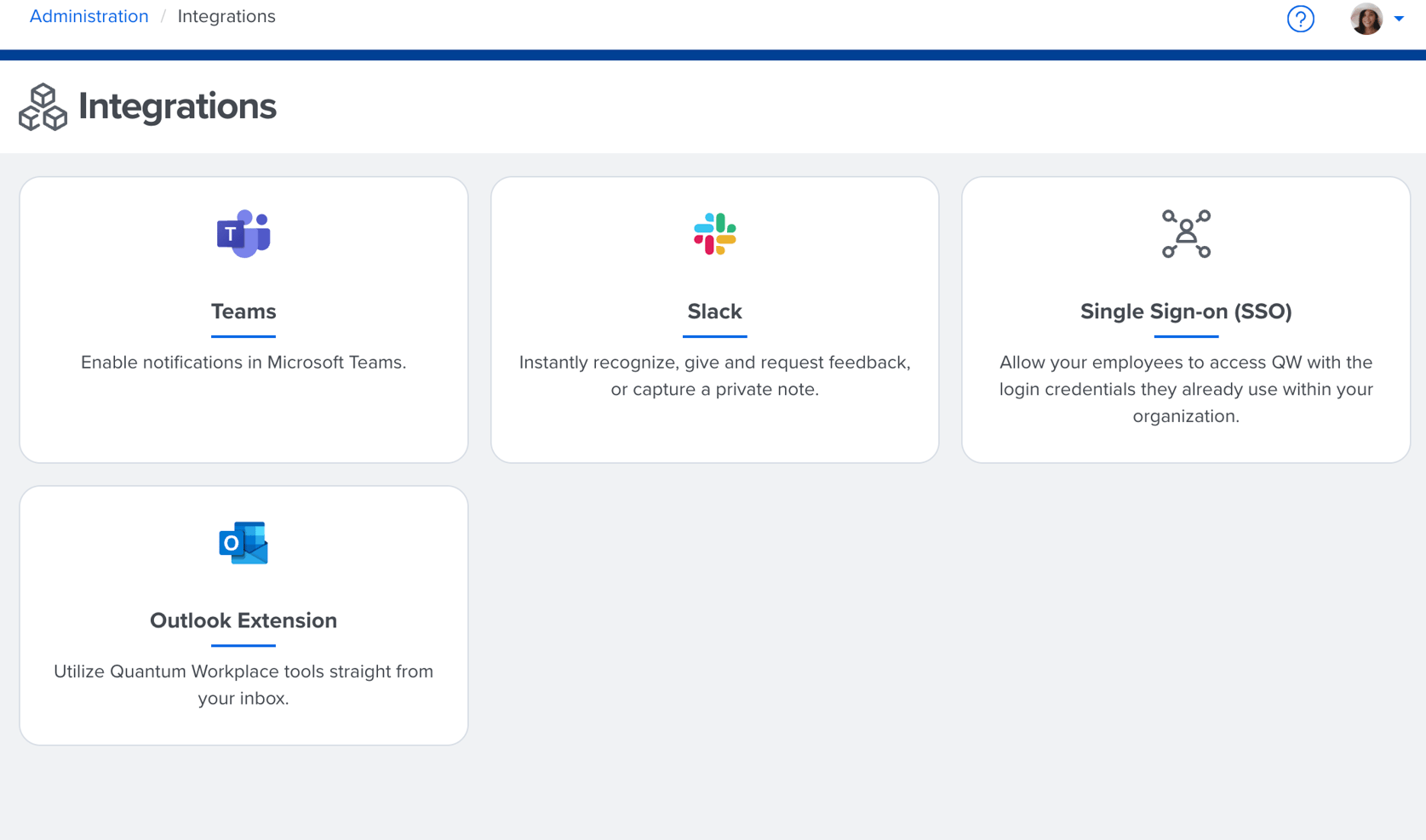
Task: Expand the account menu dropdown arrow
Action: [1399, 19]
